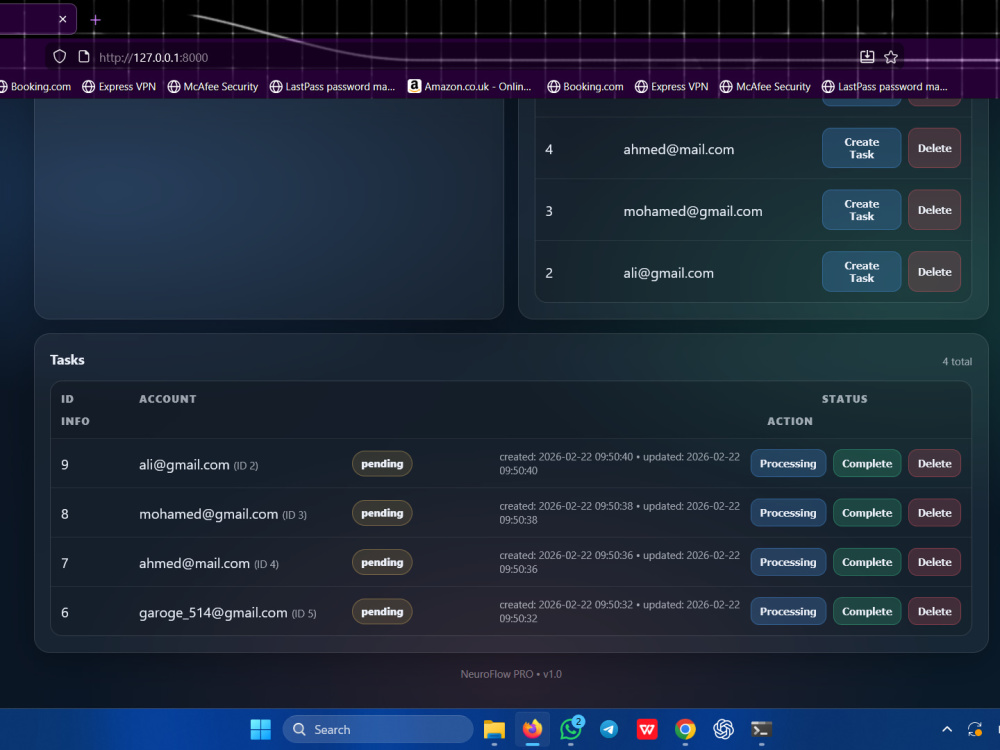The image size is (1000, 750).
Task: Mark task 9 as Processing
Action: [x=788, y=464]
